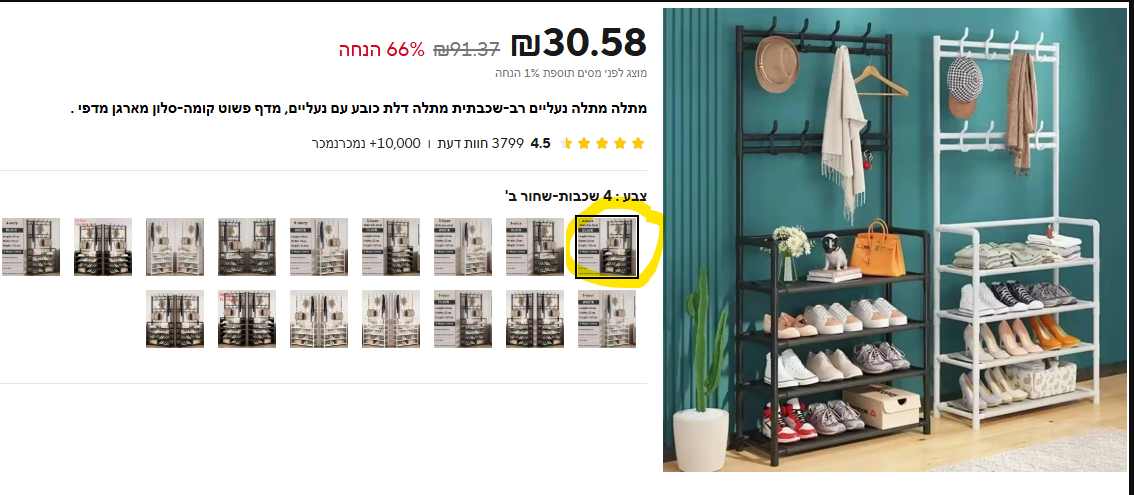
Task: Select the sixth variant thumbnail from right, top row
Action: pyautogui.click(x=247, y=247)
